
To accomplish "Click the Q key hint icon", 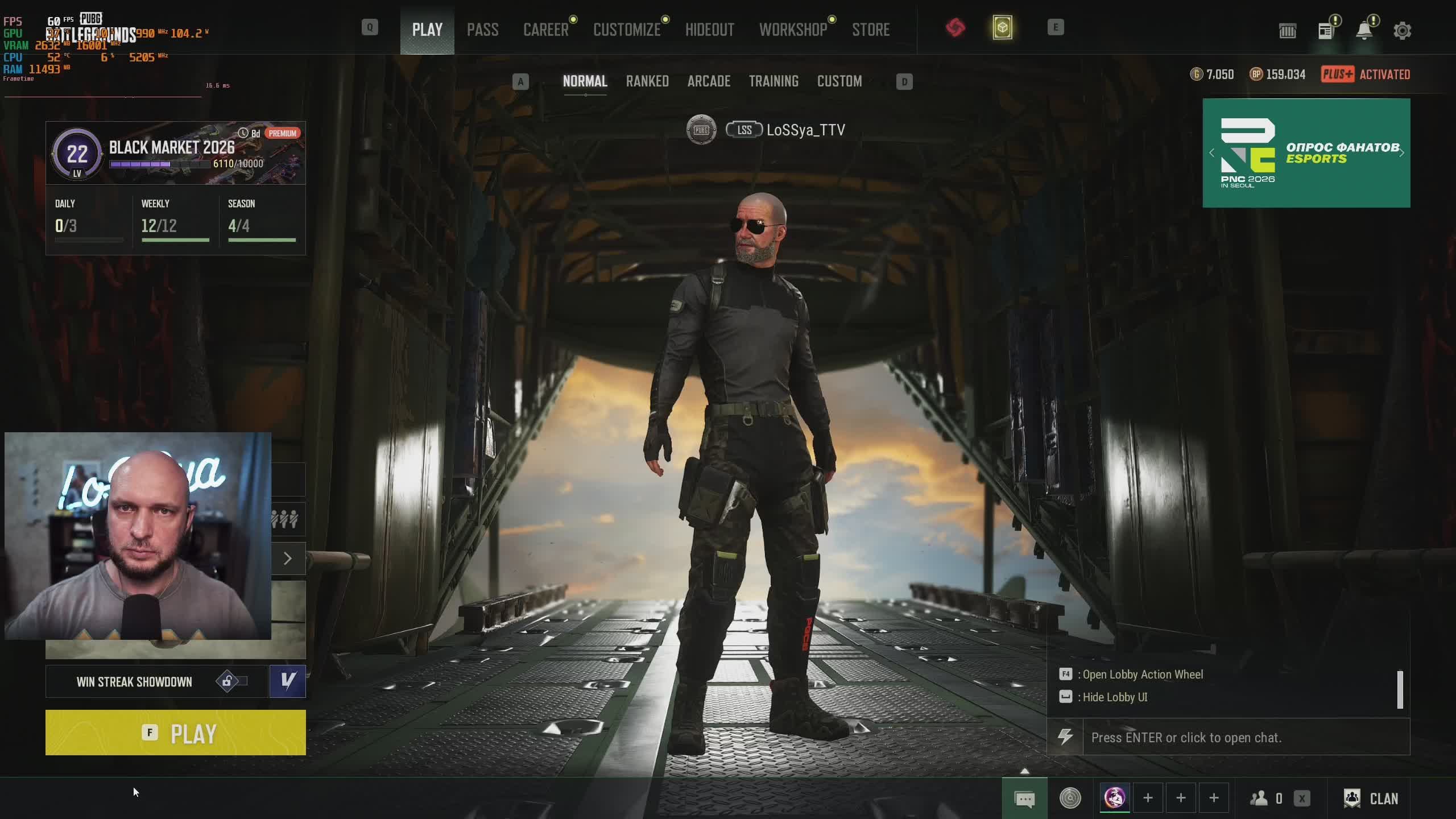I will pos(370,27).
